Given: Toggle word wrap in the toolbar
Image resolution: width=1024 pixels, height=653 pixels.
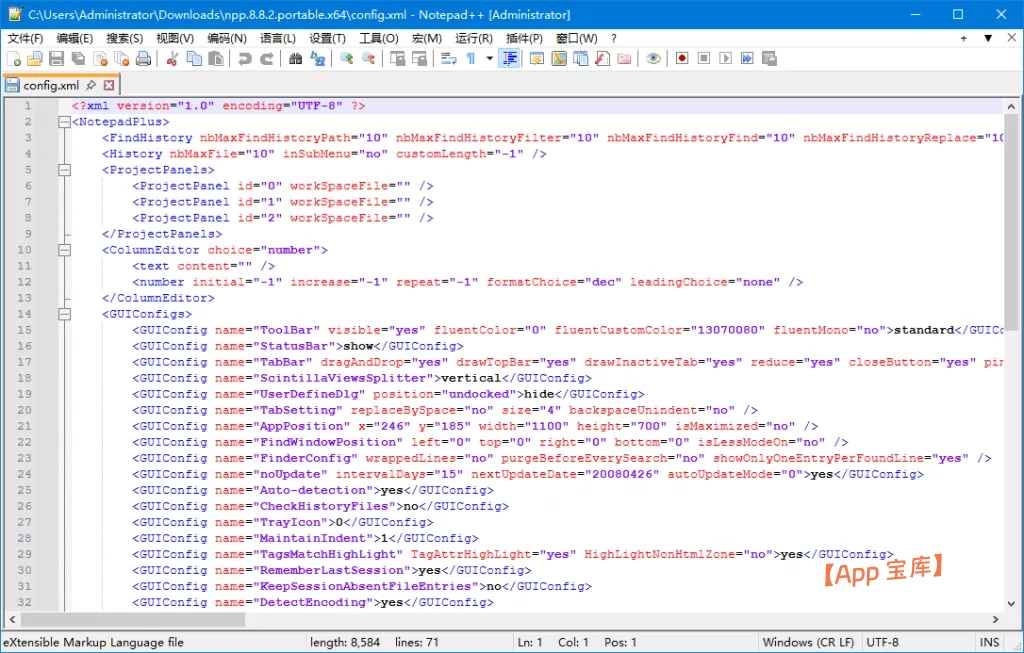Looking at the screenshot, I should [x=448, y=59].
